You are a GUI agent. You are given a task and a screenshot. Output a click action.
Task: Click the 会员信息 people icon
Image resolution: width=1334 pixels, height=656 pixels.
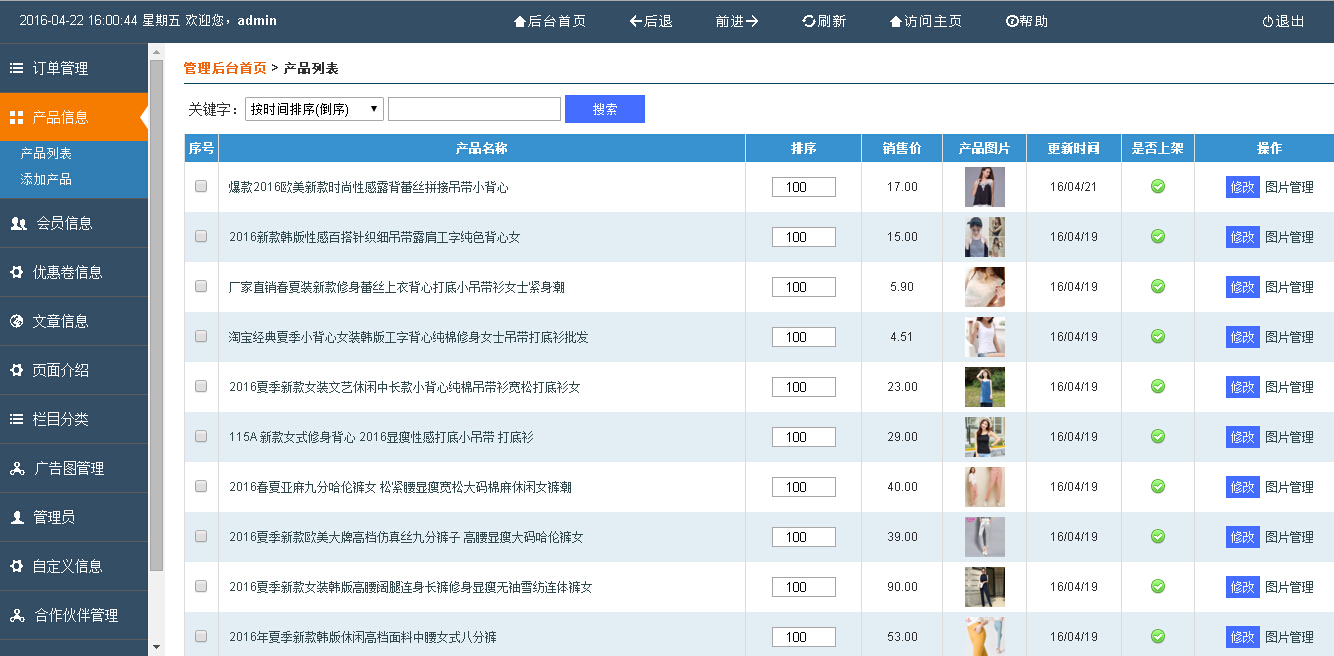click(x=18, y=223)
